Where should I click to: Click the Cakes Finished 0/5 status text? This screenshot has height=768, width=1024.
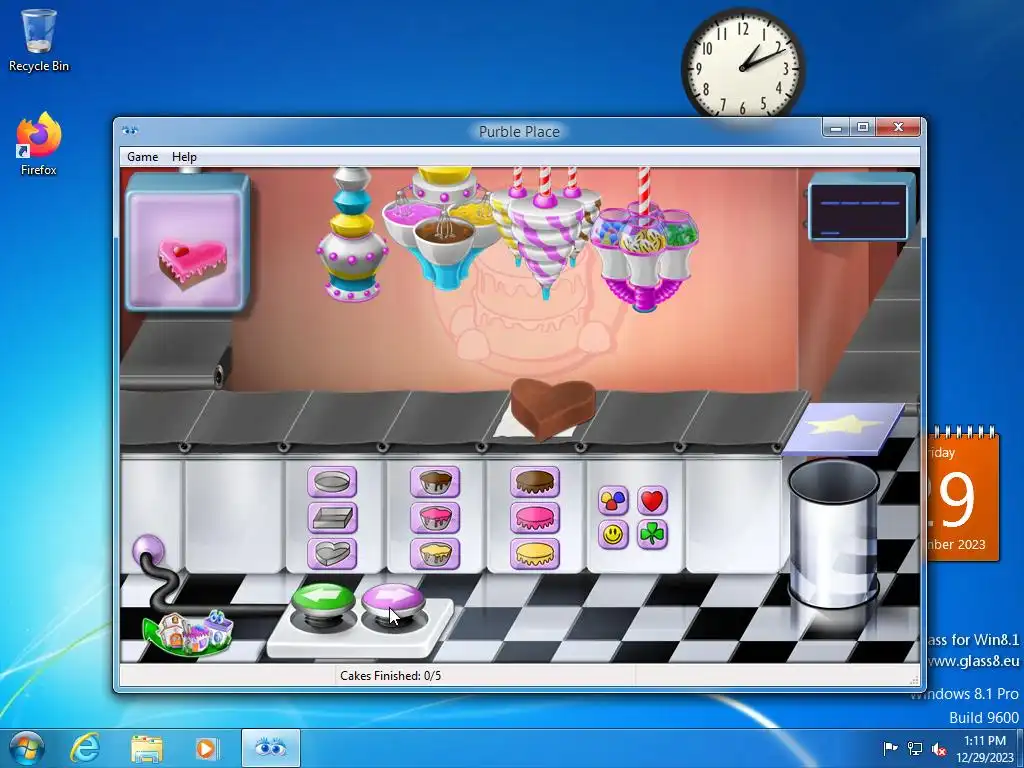(x=391, y=675)
